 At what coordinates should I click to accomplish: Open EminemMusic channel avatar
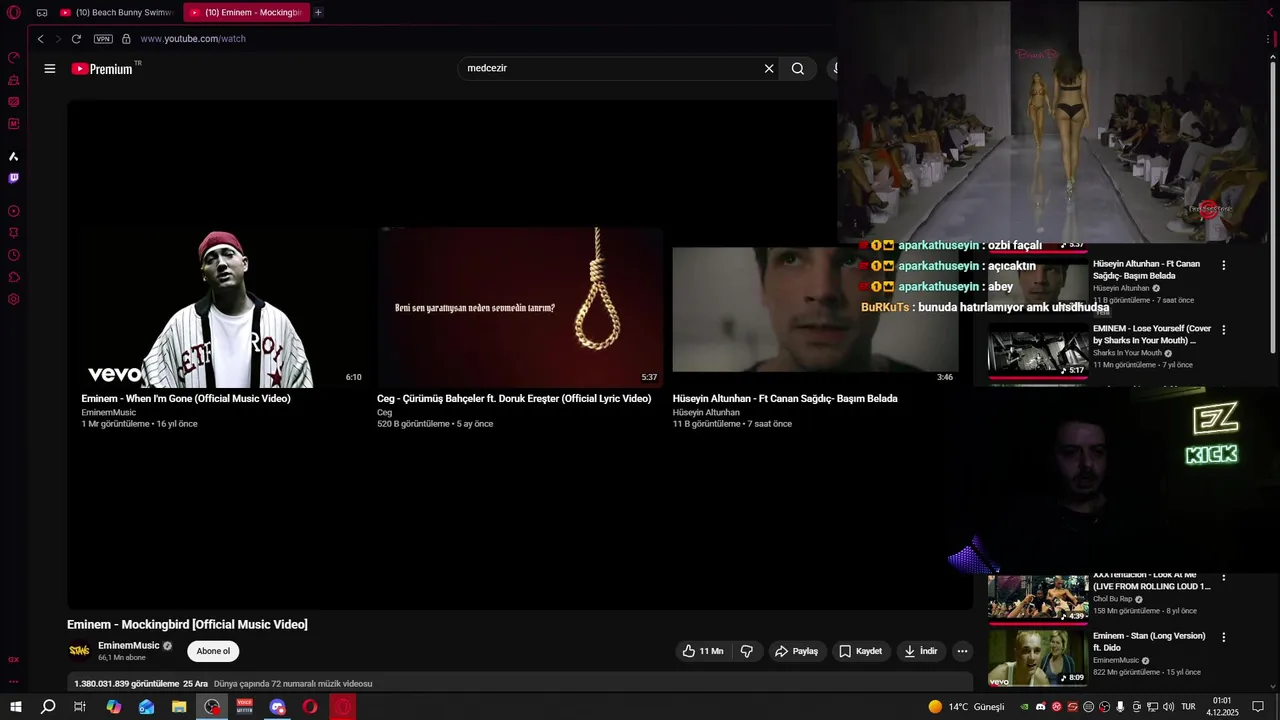[x=79, y=651]
